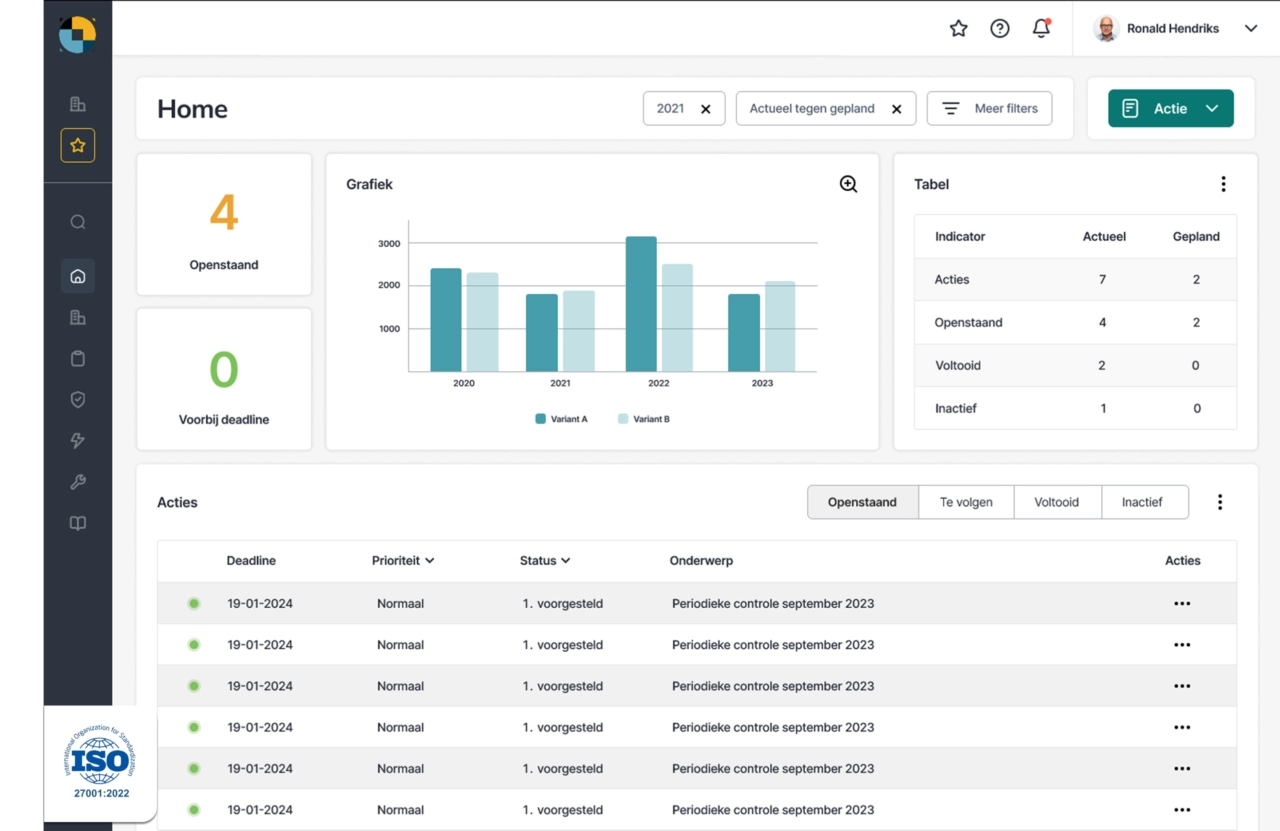Click the star favorites icon in the sidebar

(78, 145)
